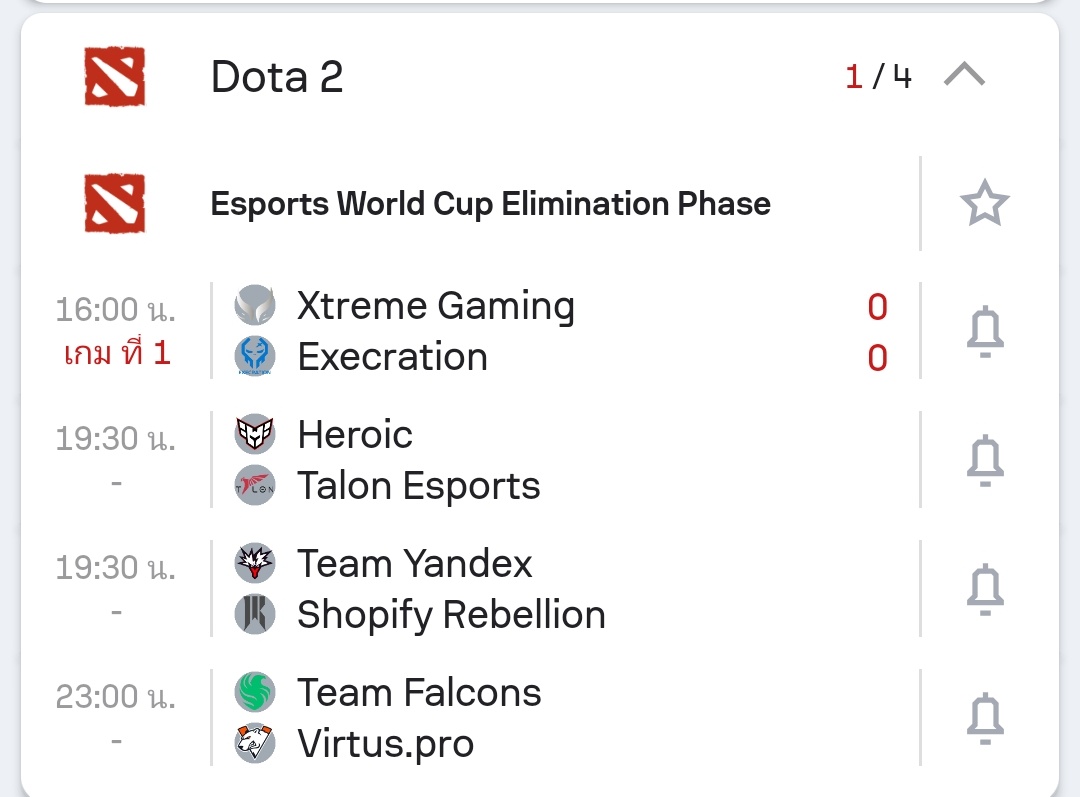This screenshot has height=797, width=1080.
Task: Click the tournament Dota 2 logo icon
Action: point(114,203)
